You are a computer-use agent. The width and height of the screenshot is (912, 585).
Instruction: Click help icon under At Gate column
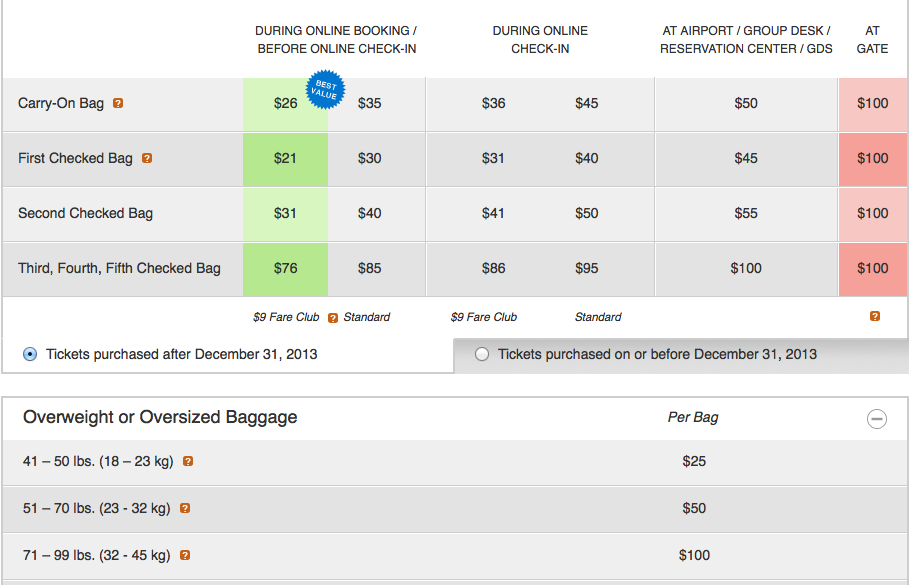[x=875, y=317]
